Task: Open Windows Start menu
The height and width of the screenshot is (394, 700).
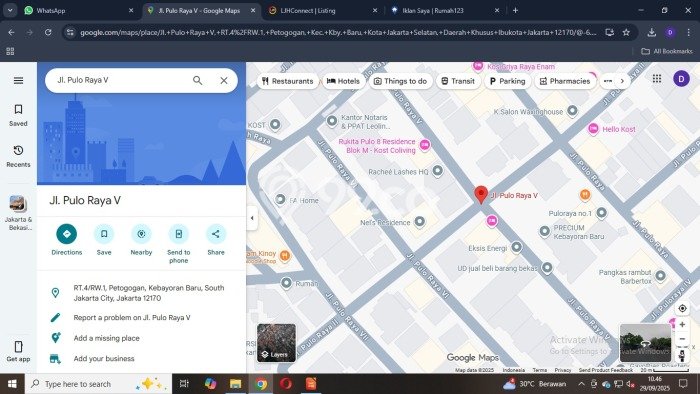Action: (12, 384)
